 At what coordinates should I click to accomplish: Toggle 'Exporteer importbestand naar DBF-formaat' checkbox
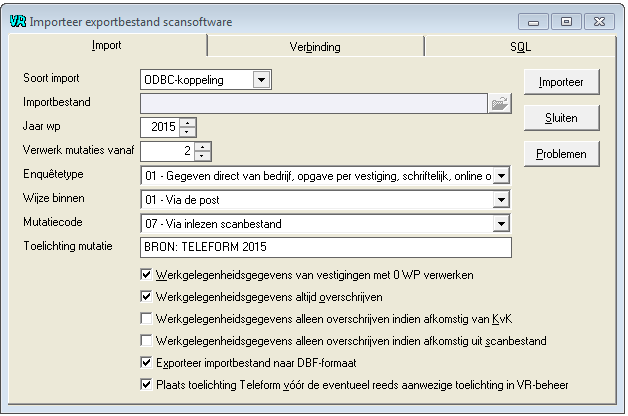pos(146,363)
